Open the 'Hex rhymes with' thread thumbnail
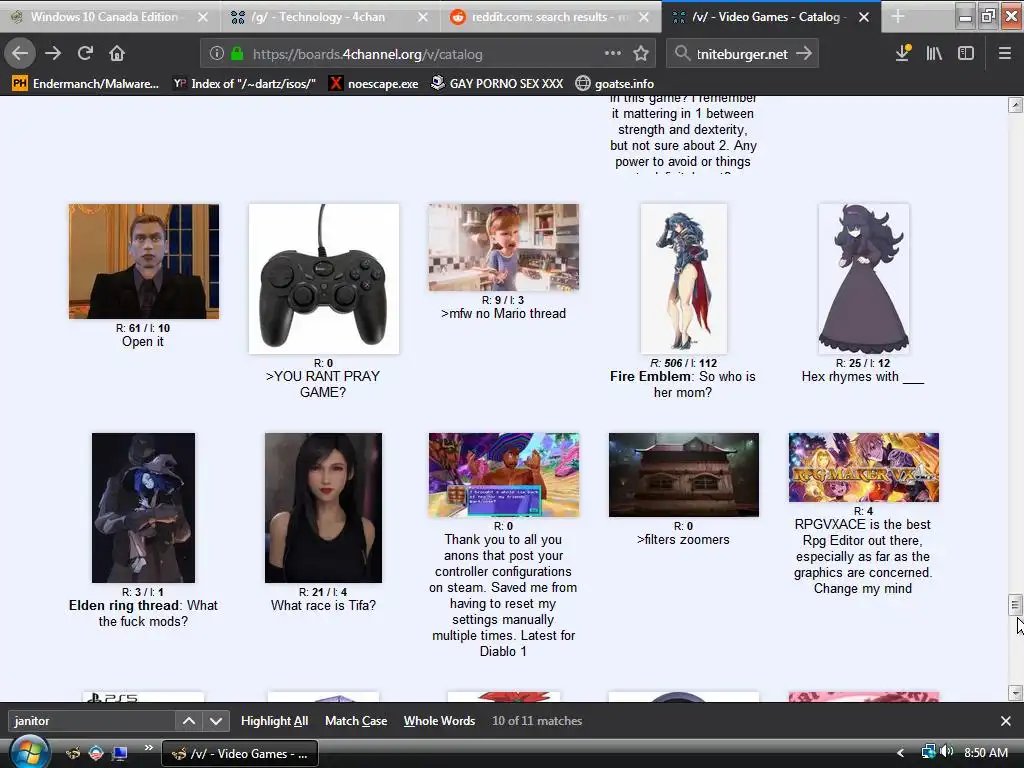1024x768 pixels. click(x=863, y=279)
